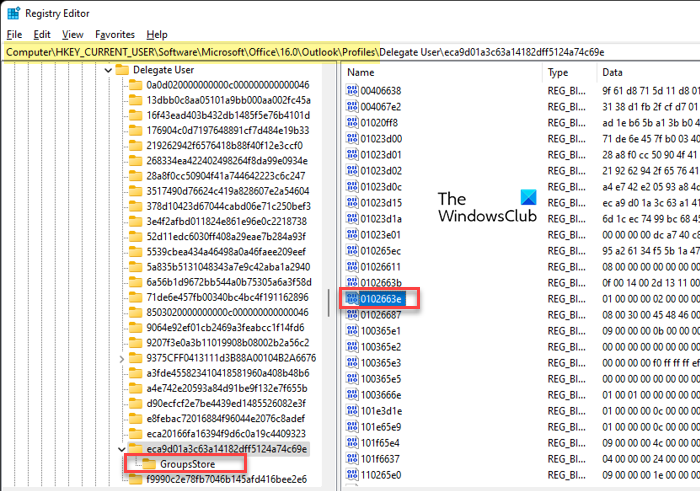Viewport: 700px width, 491px height.
Task: Click the tree pane vertical scrollbar thumb
Action: tap(329, 303)
